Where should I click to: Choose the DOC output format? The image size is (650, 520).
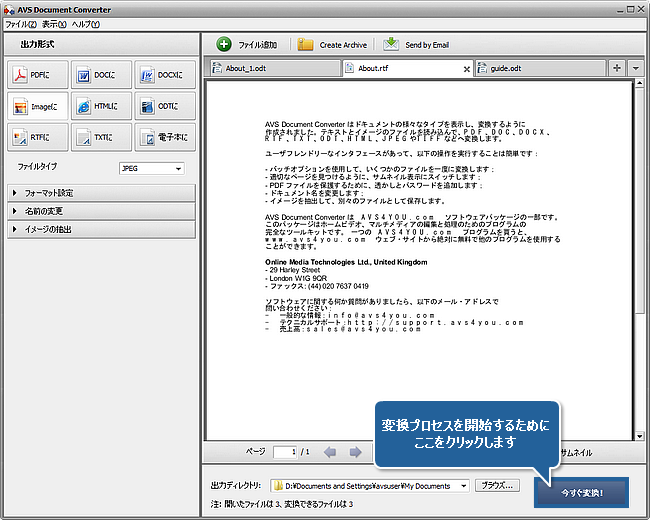click(x=101, y=75)
